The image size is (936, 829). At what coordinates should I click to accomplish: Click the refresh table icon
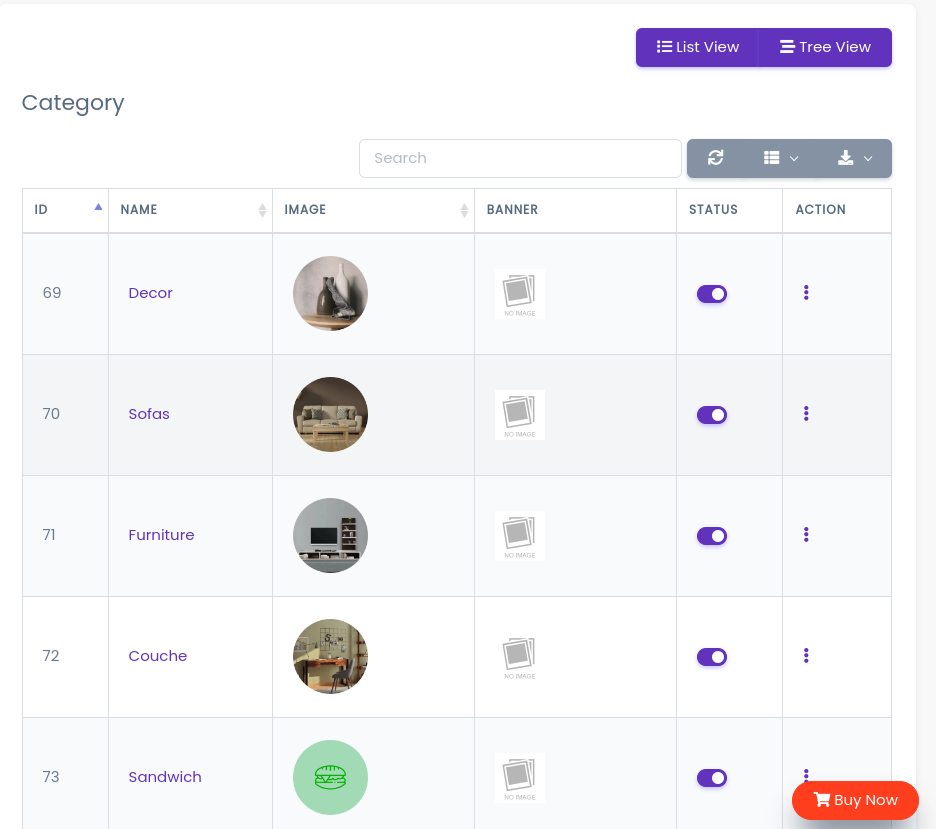(715, 158)
